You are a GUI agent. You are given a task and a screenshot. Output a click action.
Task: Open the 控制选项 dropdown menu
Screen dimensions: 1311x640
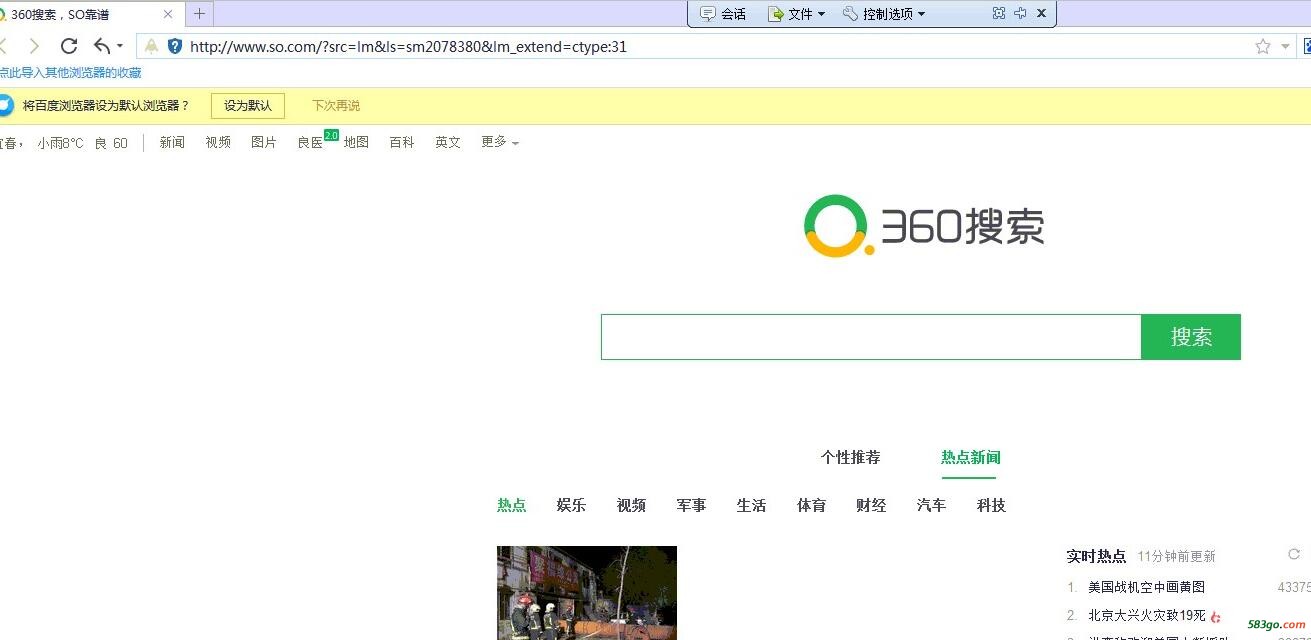[x=884, y=14]
